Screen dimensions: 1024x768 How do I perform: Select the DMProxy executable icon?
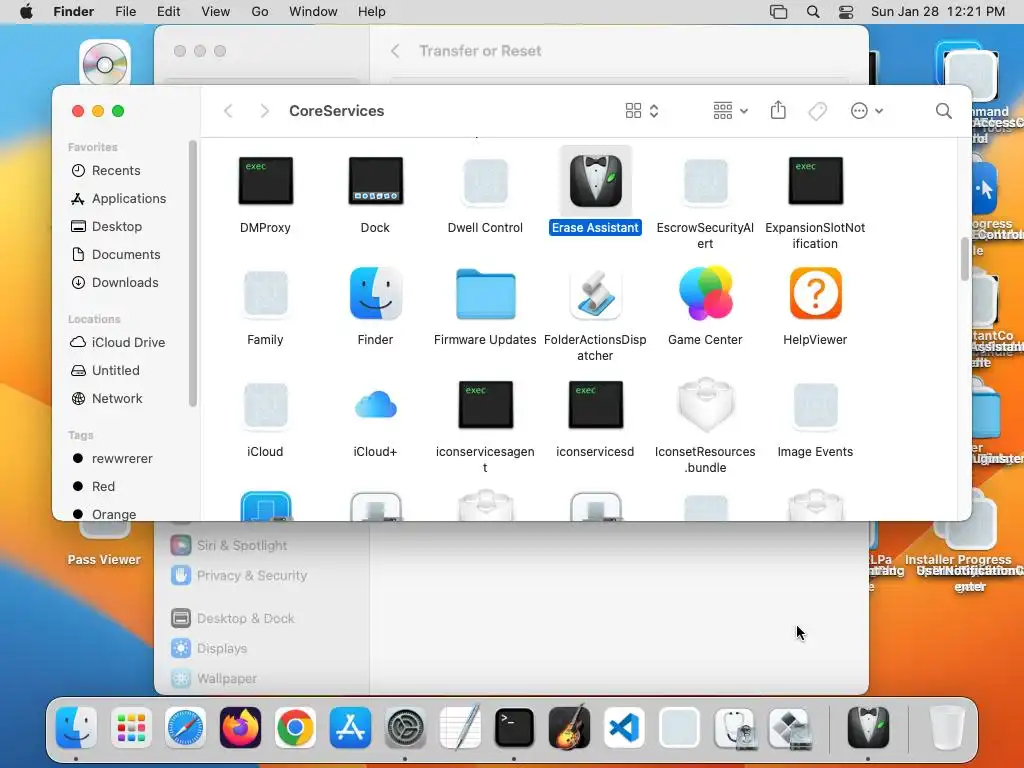265,181
